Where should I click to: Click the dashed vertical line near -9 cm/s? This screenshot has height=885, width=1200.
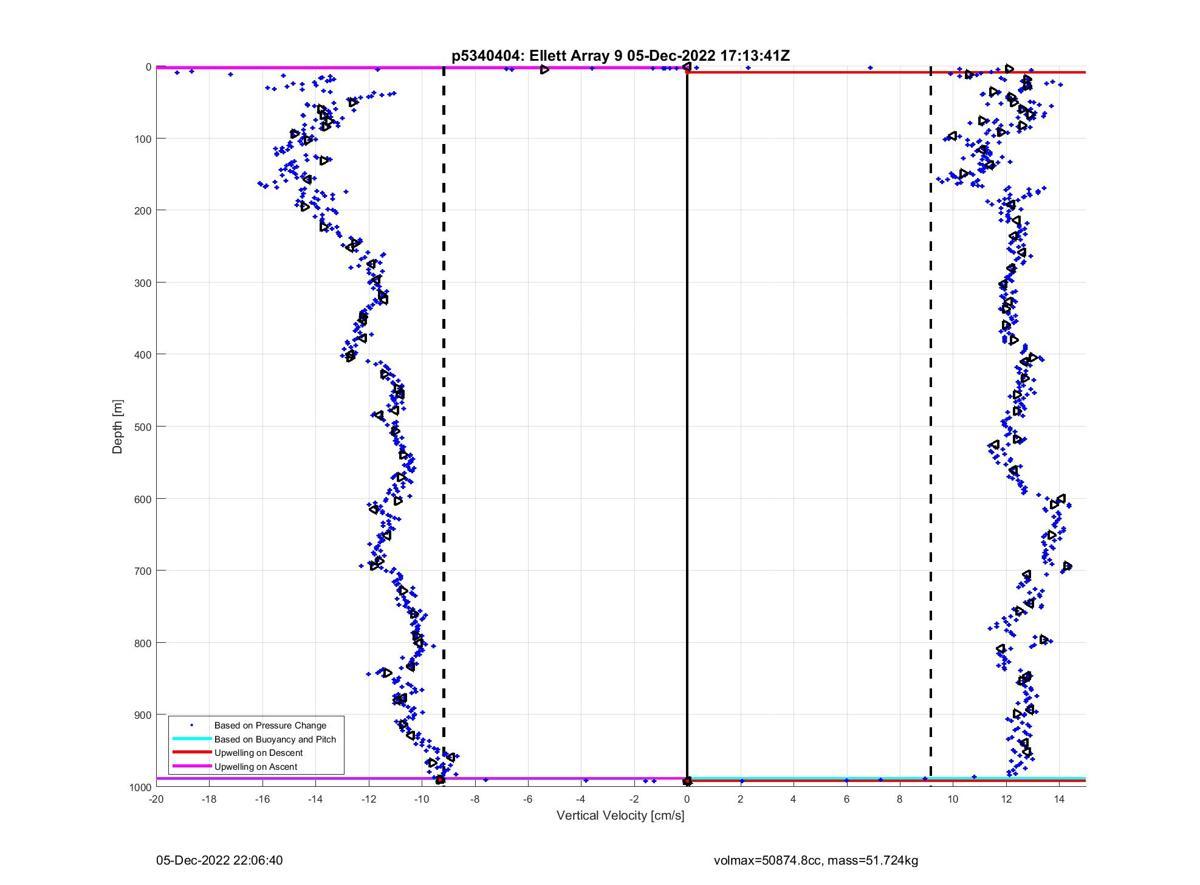(x=444, y=427)
